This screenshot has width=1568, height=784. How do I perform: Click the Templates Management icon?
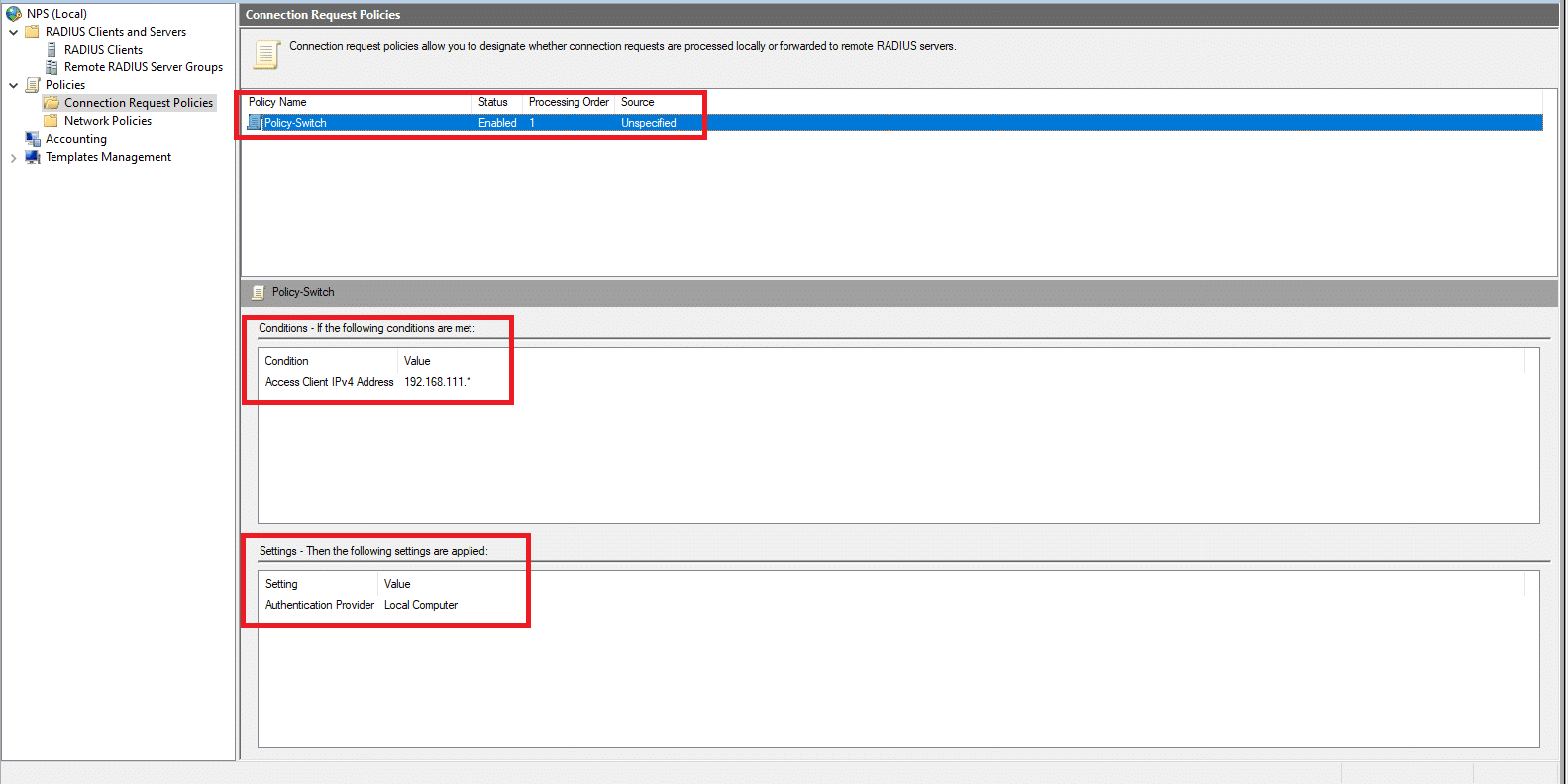(33, 157)
